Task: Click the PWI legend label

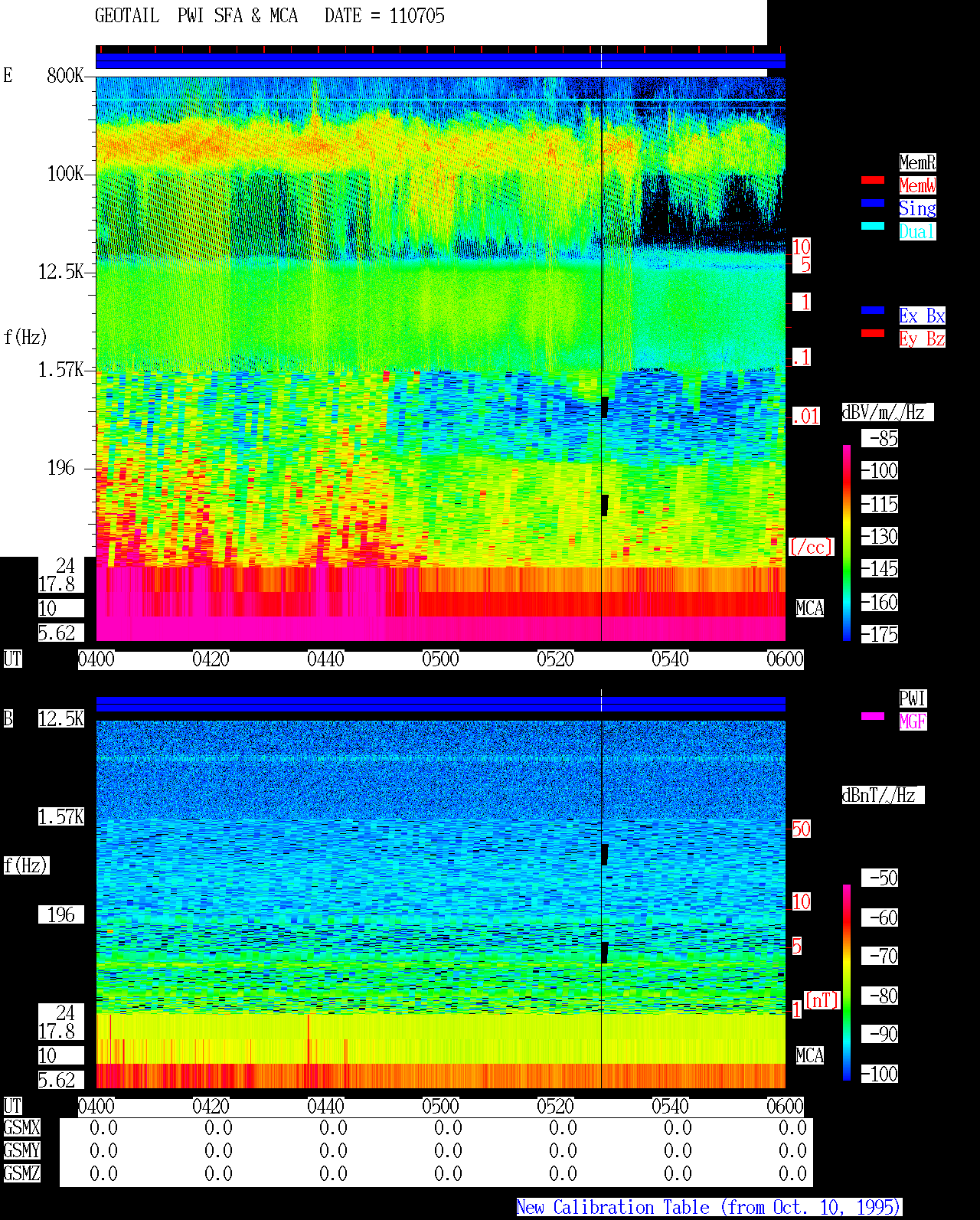Action: [913, 698]
